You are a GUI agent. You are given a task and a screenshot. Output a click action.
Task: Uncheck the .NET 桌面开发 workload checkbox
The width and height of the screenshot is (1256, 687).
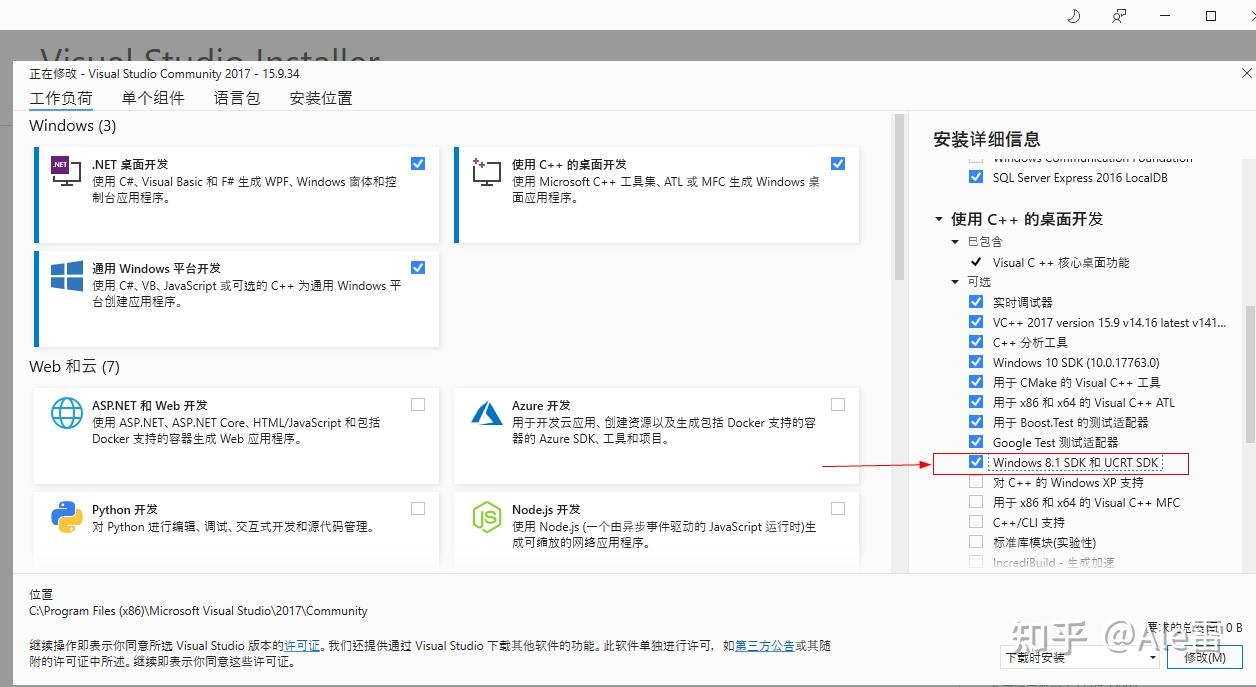click(418, 163)
